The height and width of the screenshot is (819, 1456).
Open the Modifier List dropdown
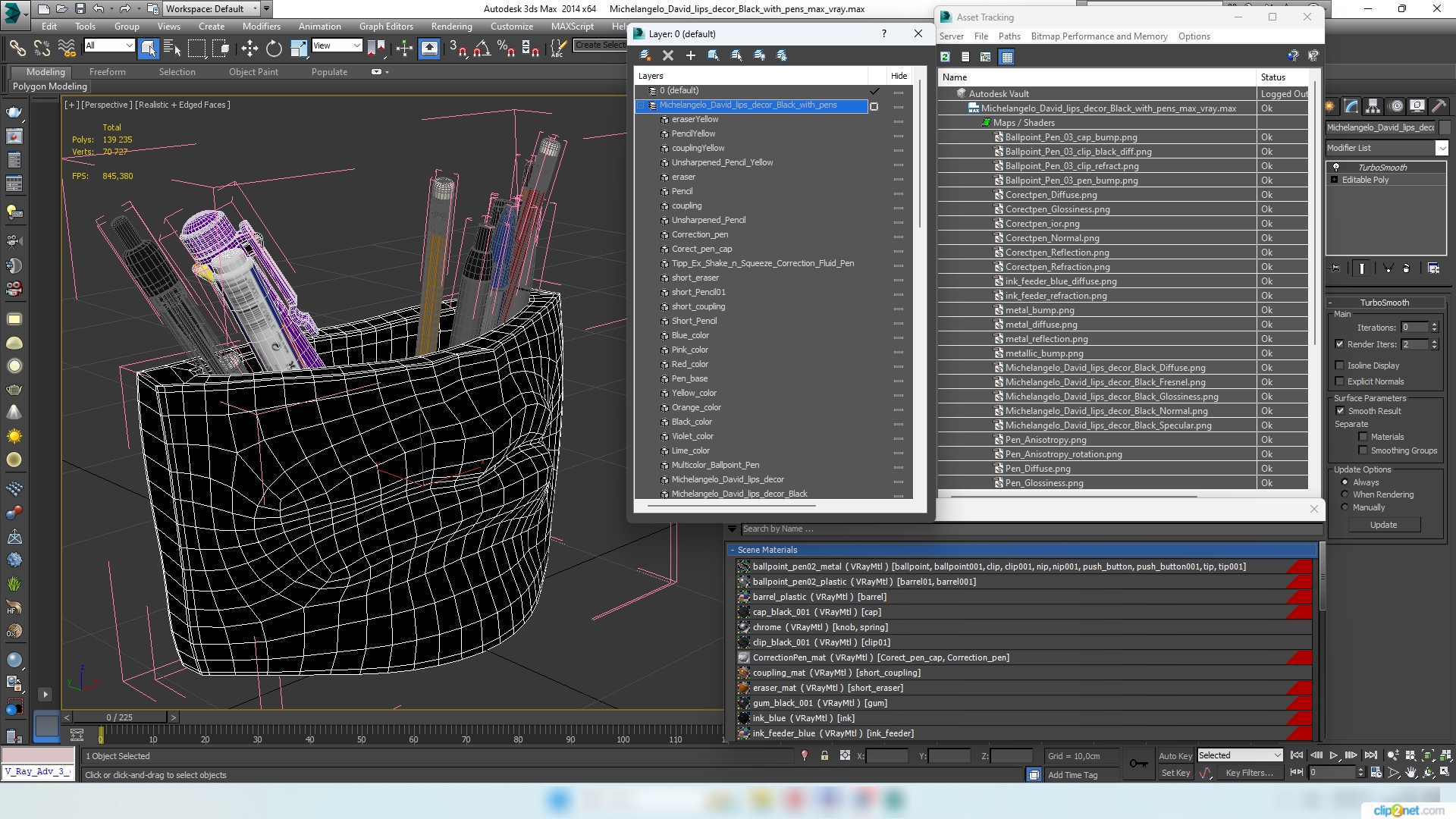coord(1442,148)
